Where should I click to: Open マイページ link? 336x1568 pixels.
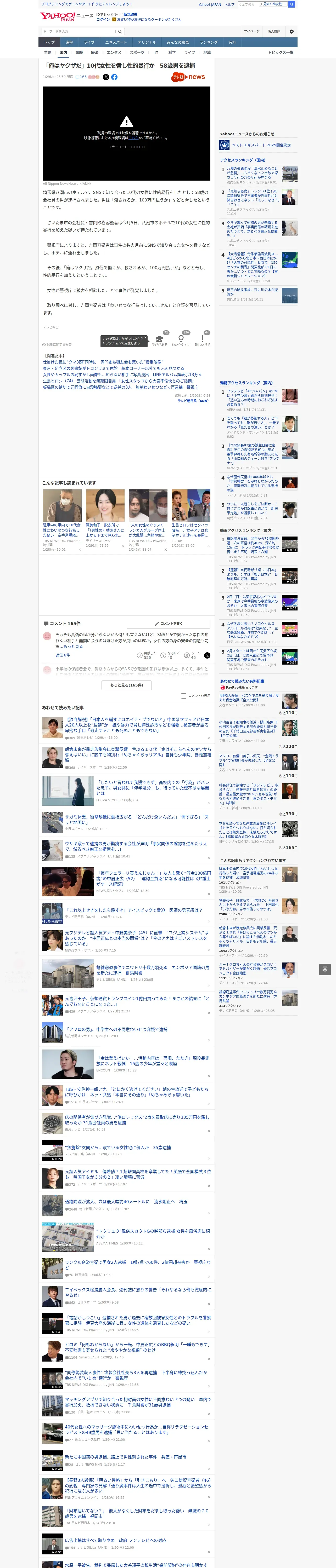click(252, 31)
